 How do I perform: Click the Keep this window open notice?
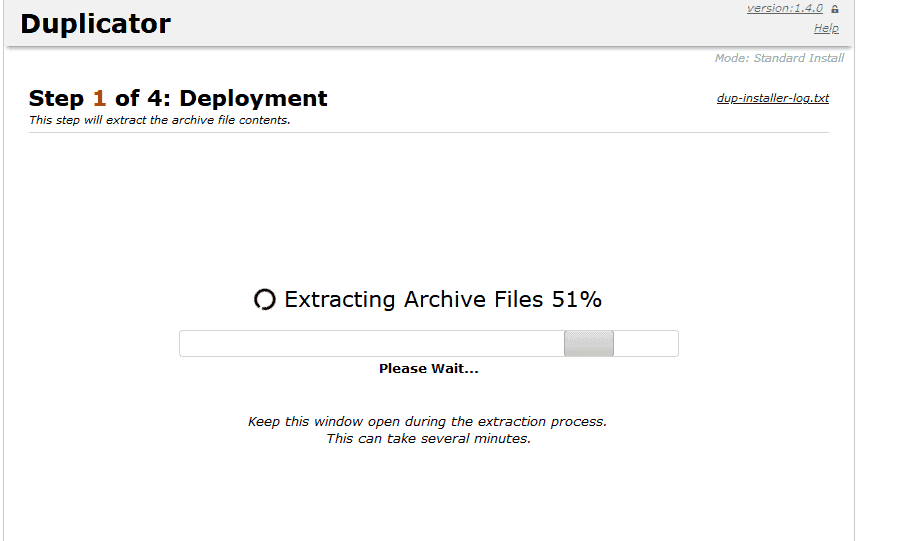[427, 422]
